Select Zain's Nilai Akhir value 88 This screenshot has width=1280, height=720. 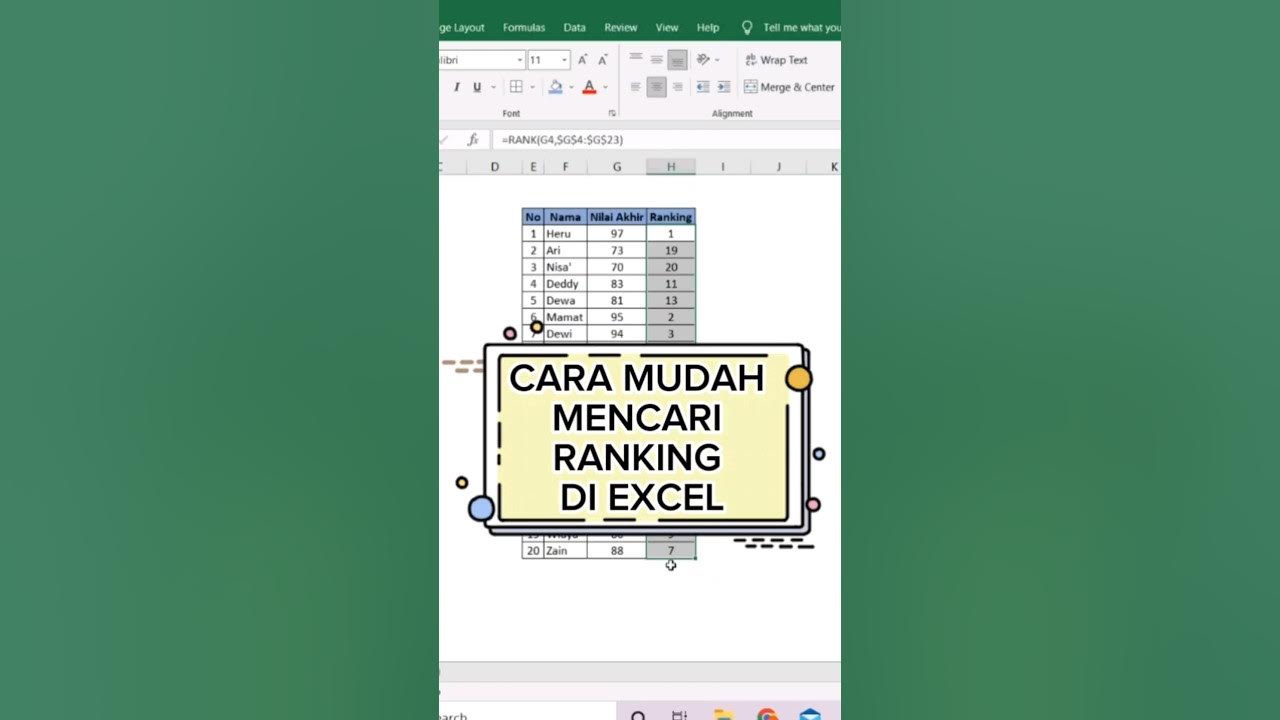pos(617,550)
